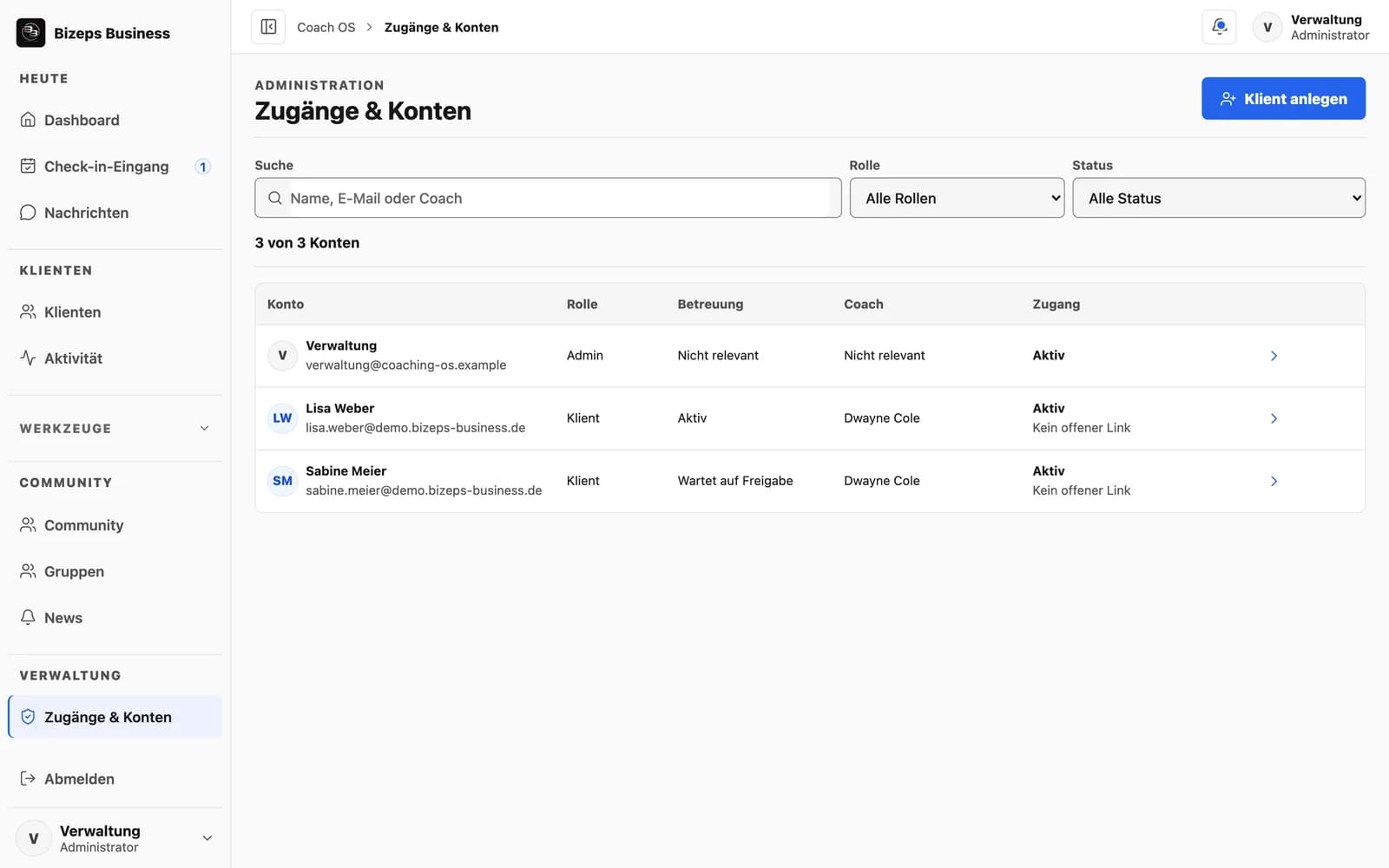This screenshot has height=868, width=1389.
Task: Click the email lisa.weber@demo.bizeps-business.de
Action: click(415, 428)
